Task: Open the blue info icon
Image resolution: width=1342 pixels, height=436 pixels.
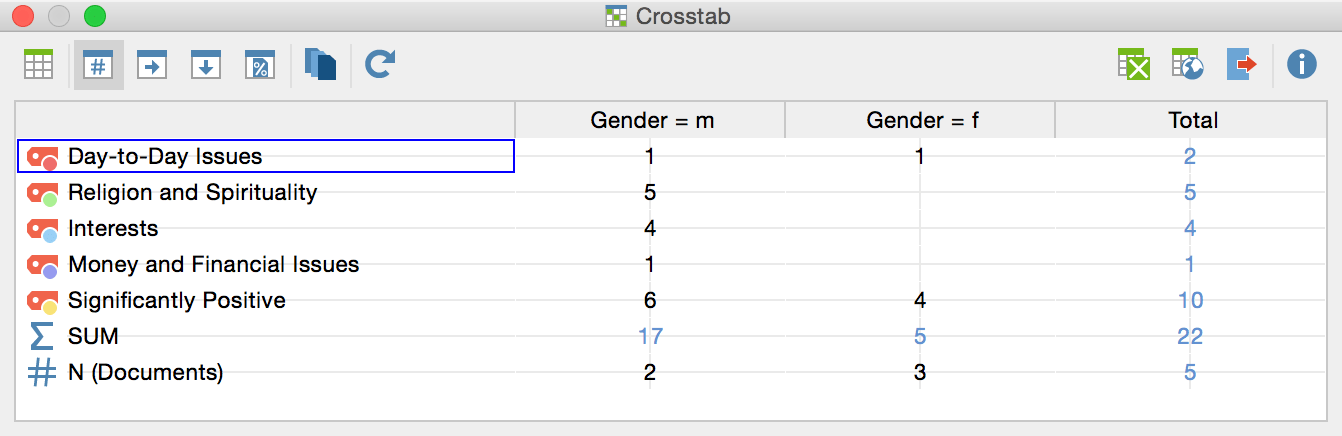Action: pos(1301,66)
